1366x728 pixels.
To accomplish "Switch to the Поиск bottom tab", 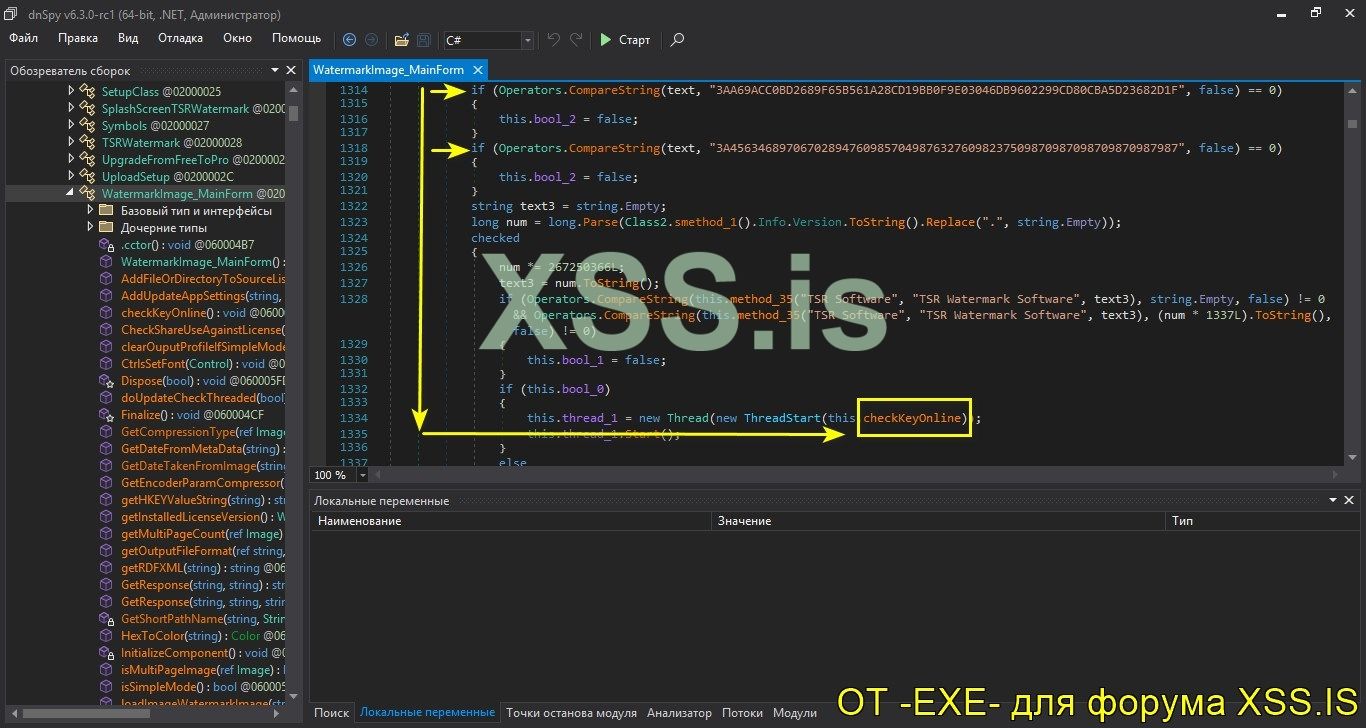I will tap(332, 713).
